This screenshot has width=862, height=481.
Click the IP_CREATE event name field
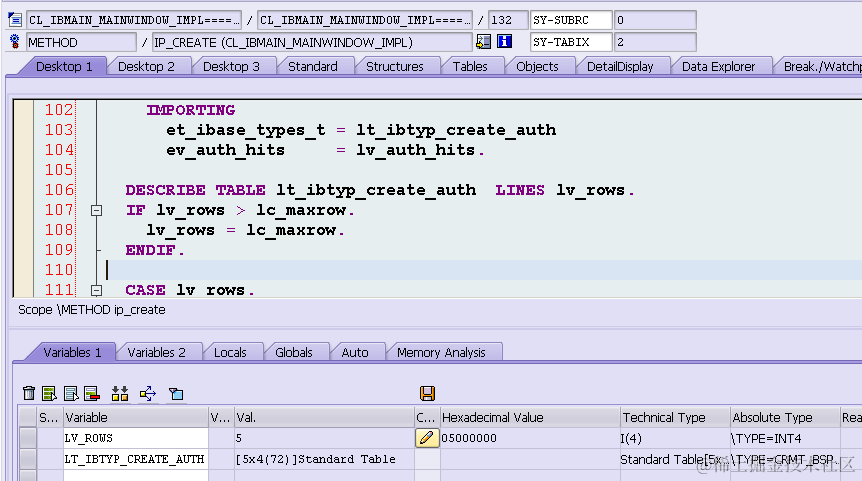point(312,42)
